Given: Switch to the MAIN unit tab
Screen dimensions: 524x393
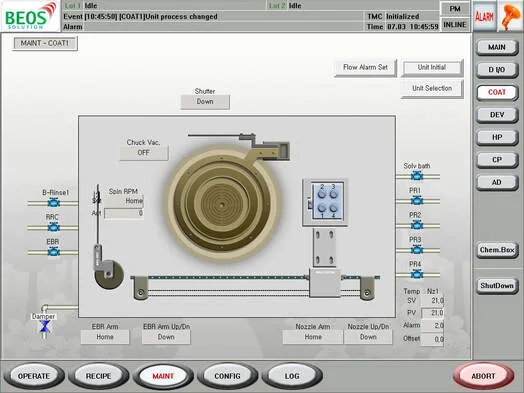Looking at the screenshot, I should pos(497,47).
